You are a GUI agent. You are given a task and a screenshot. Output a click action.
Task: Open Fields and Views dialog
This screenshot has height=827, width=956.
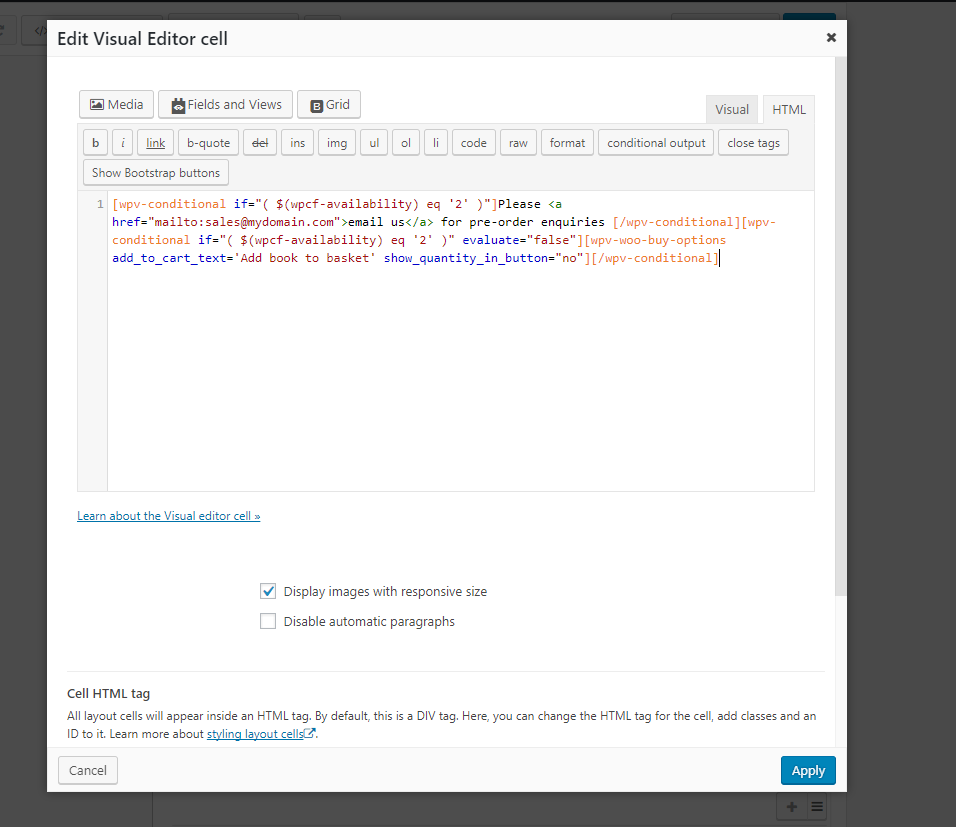[225, 104]
